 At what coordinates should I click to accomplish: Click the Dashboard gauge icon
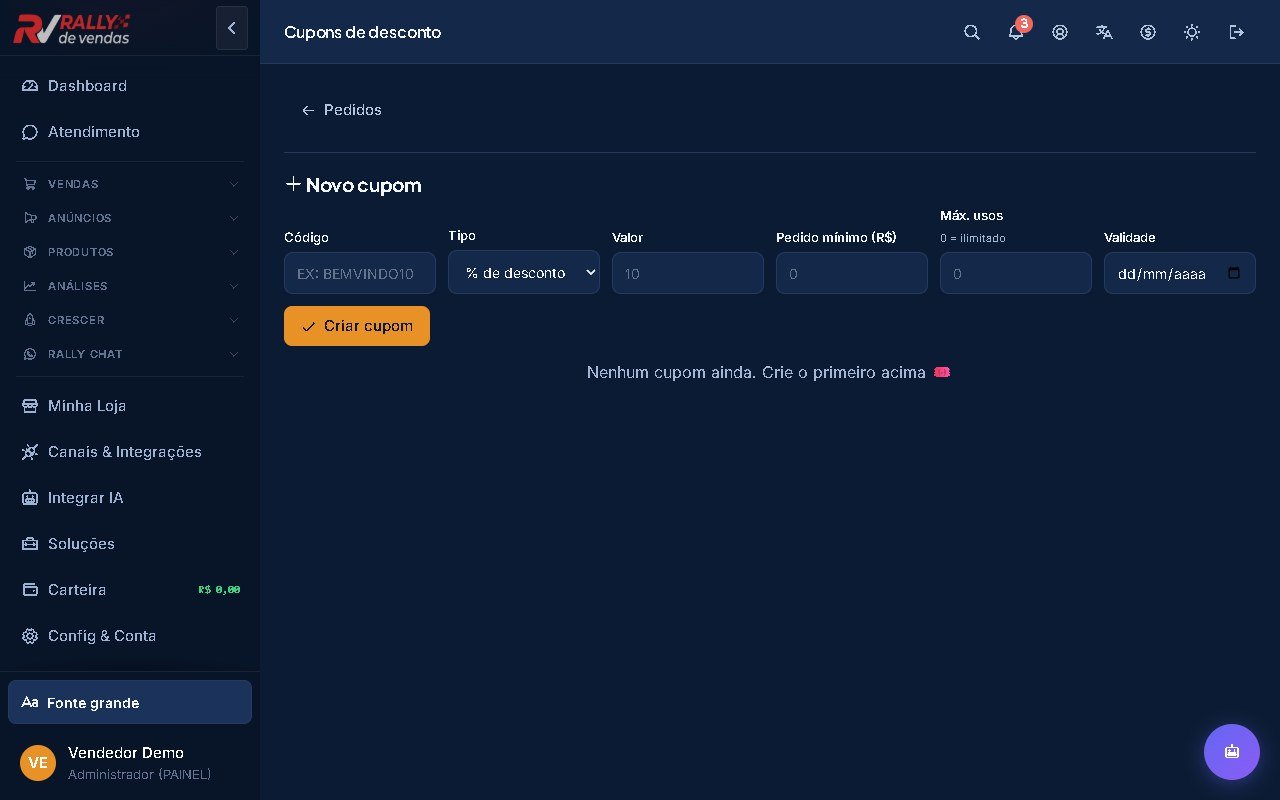click(x=30, y=86)
